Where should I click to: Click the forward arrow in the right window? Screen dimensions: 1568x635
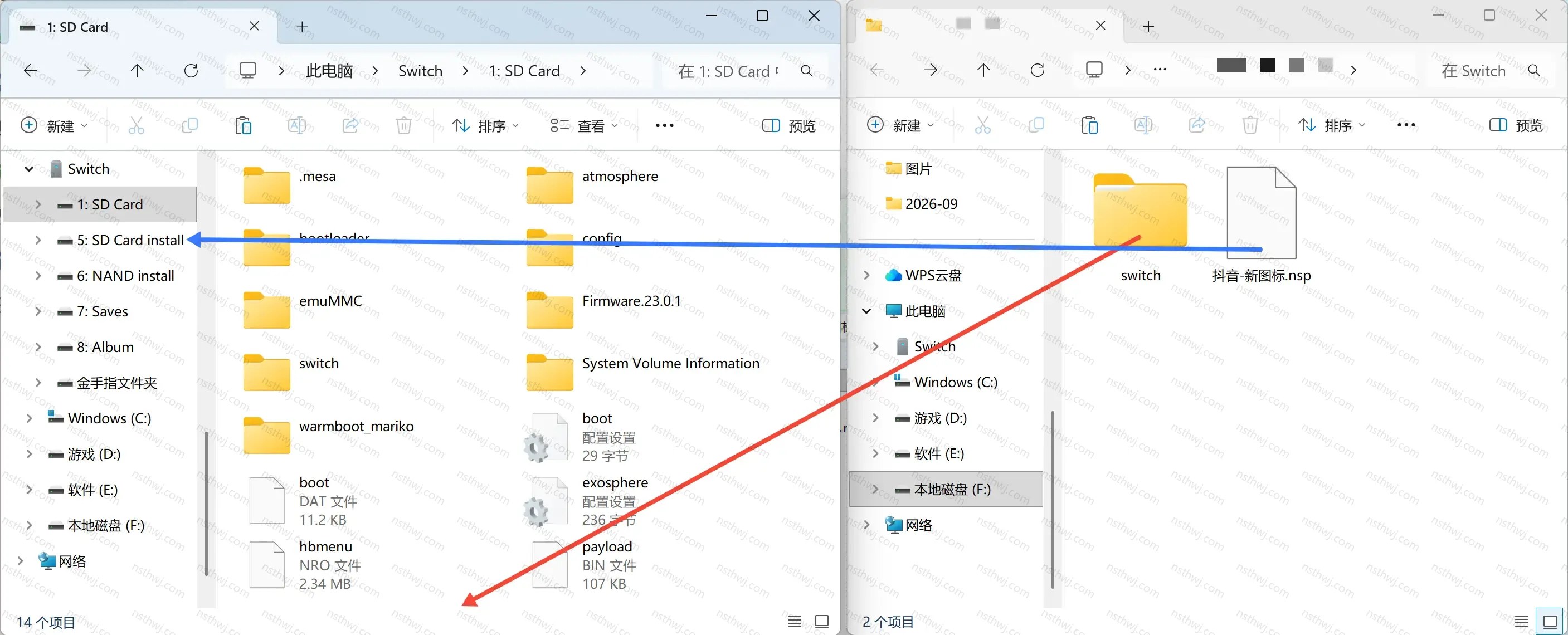[x=930, y=70]
